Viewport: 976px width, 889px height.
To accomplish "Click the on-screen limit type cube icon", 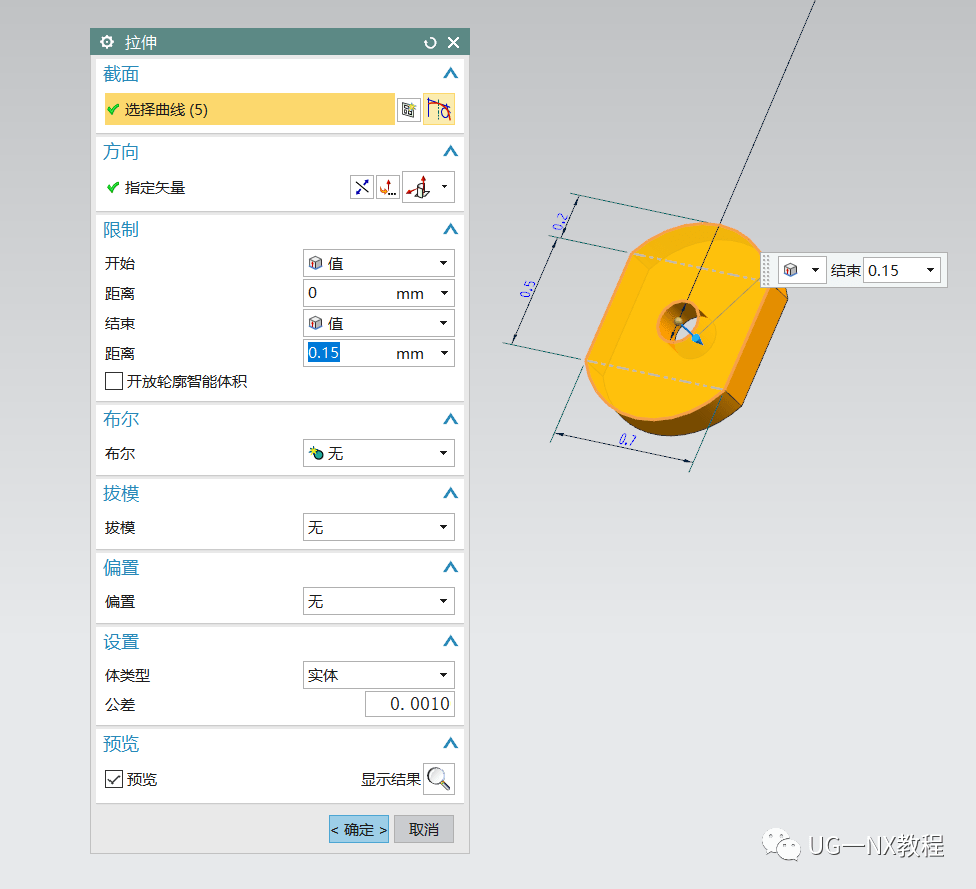I will point(791,270).
